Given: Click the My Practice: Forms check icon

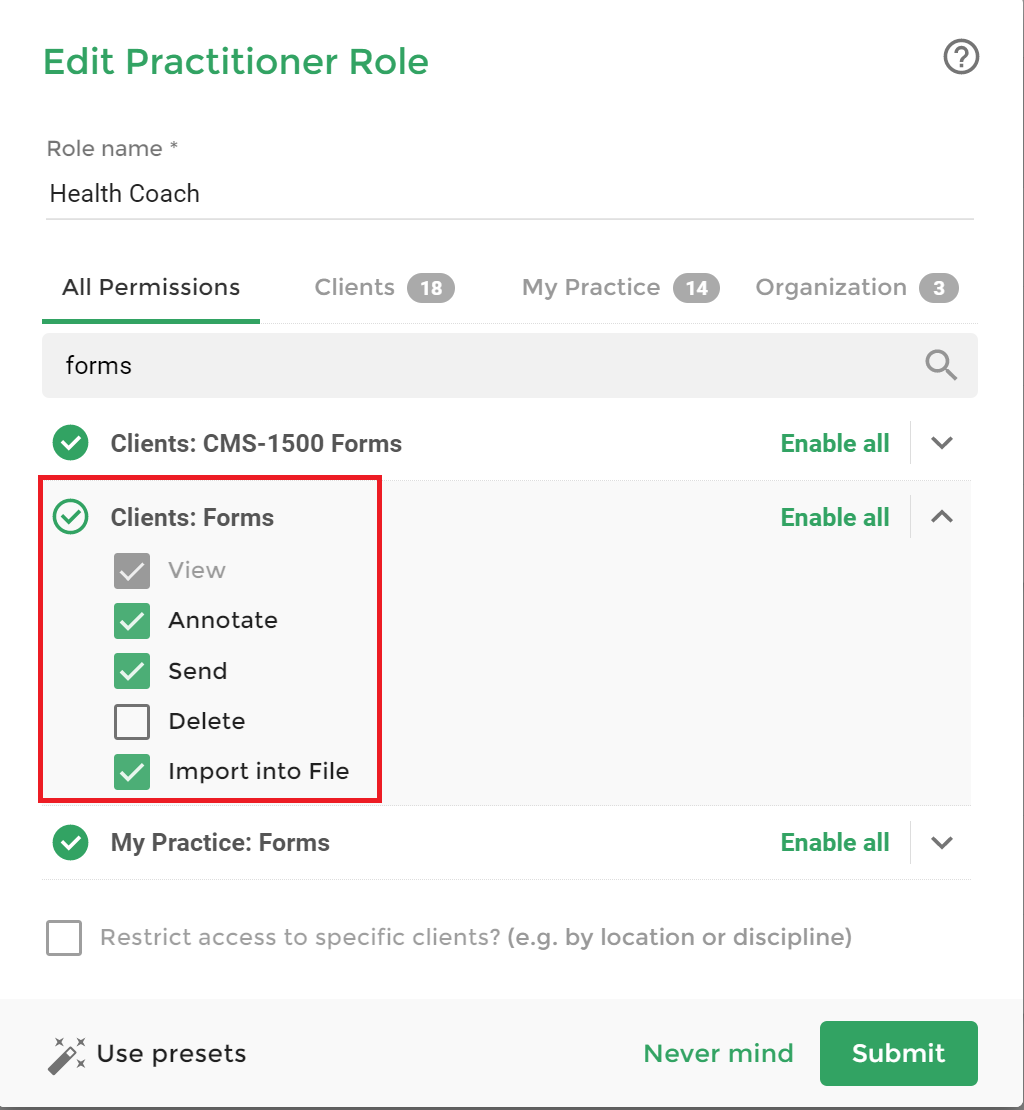Looking at the screenshot, I should click(x=71, y=842).
